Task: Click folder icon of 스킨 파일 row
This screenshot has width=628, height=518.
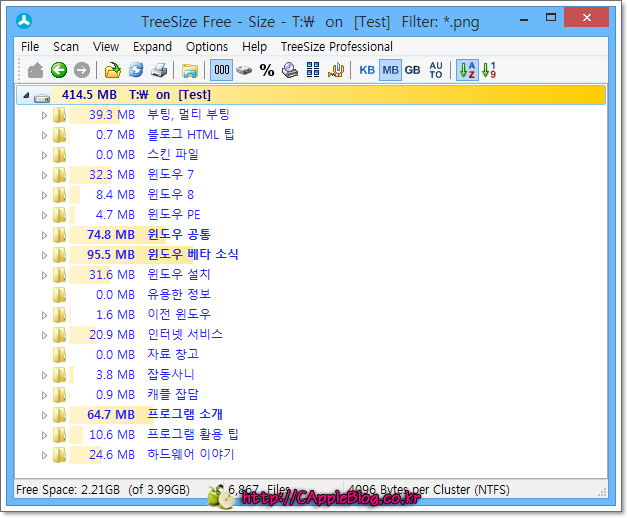Action: pos(59,155)
